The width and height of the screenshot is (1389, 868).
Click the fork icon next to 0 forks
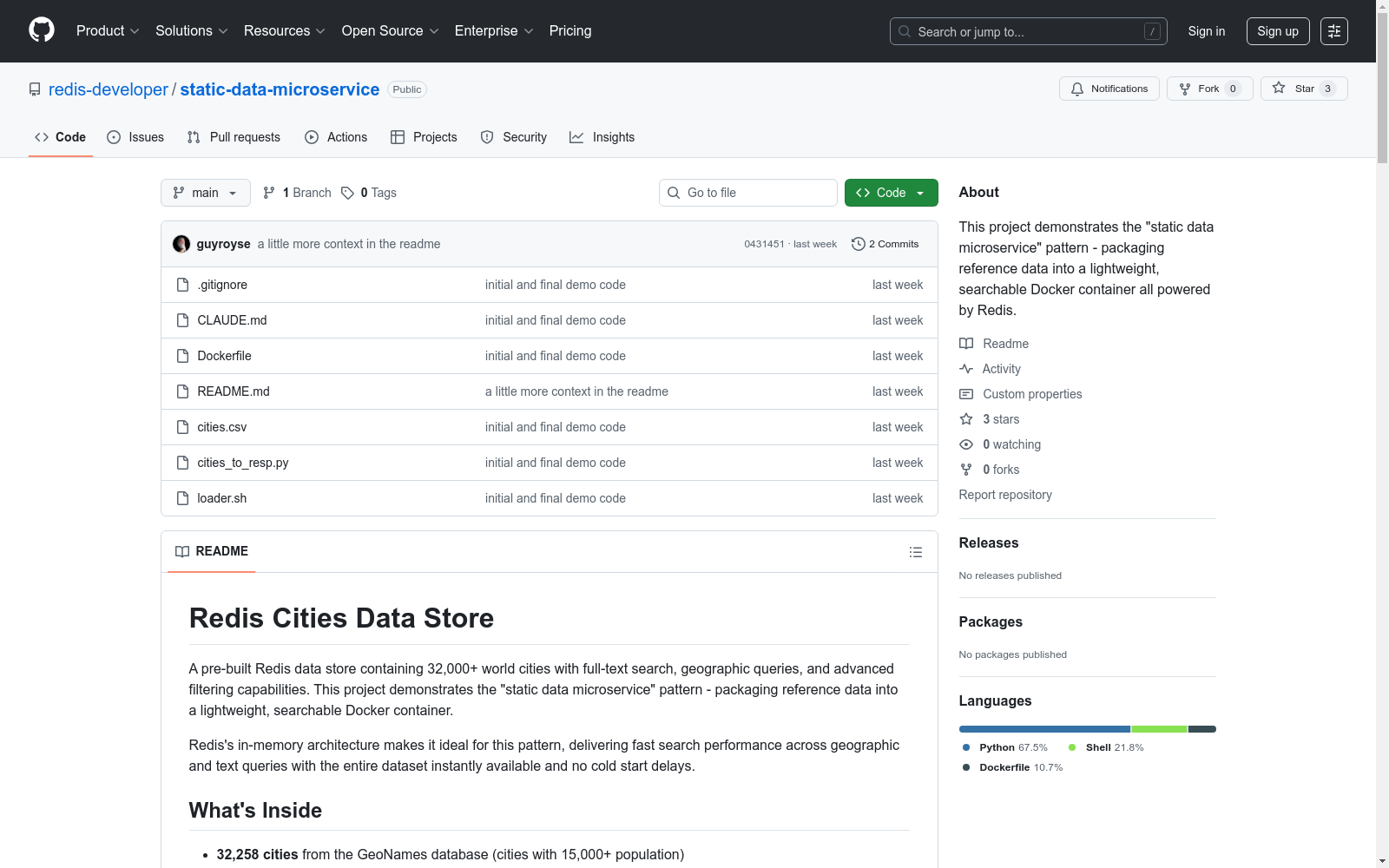[966, 470]
